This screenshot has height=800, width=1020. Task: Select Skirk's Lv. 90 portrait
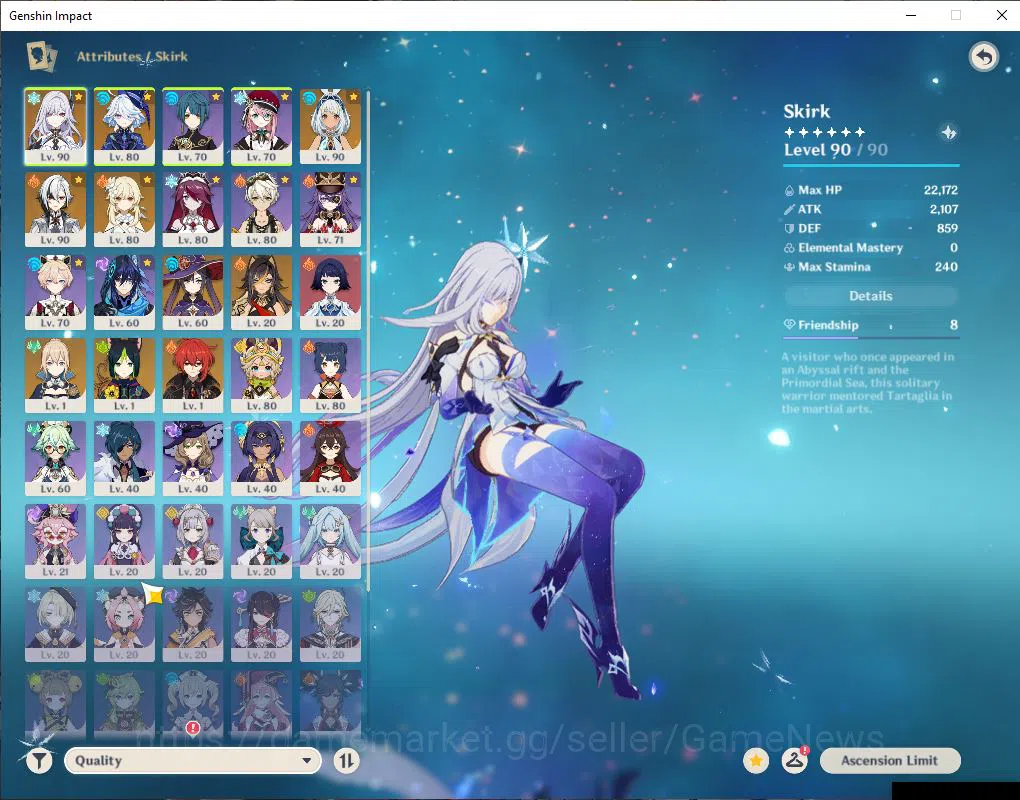tap(55, 126)
